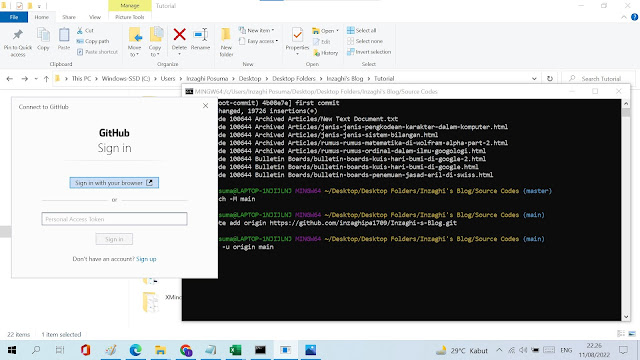Click the Manage contextual tab
The width and height of the screenshot is (640, 360).
(130, 6)
